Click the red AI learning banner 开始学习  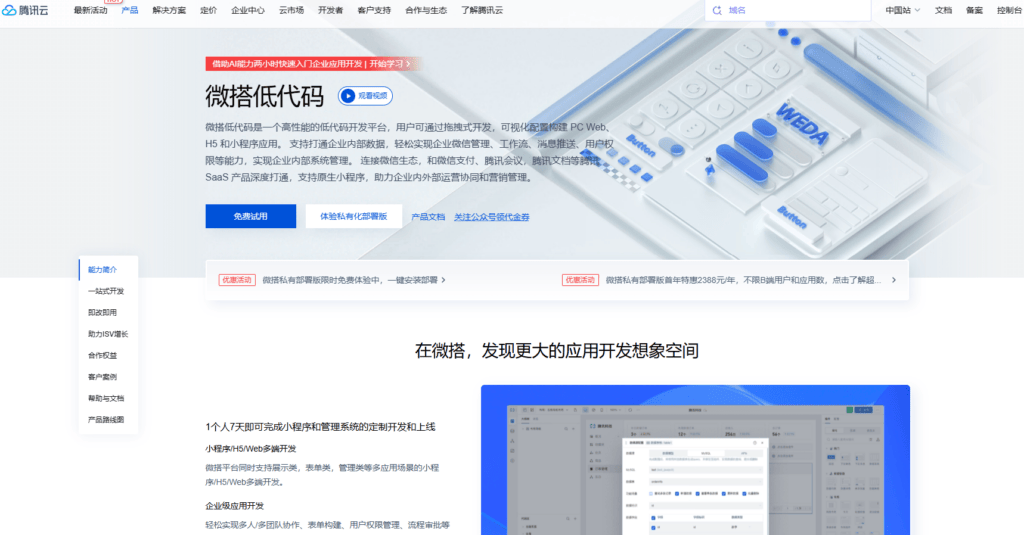click(308, 64)
